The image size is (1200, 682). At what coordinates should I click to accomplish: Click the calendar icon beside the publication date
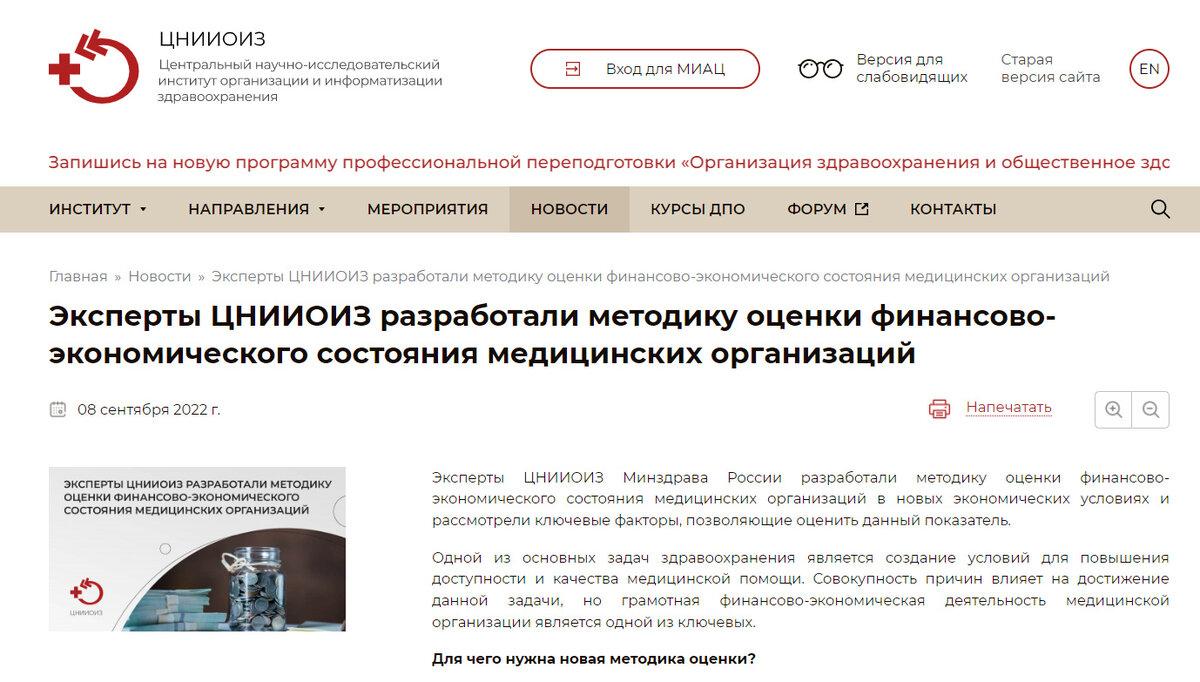click(59, 408)
